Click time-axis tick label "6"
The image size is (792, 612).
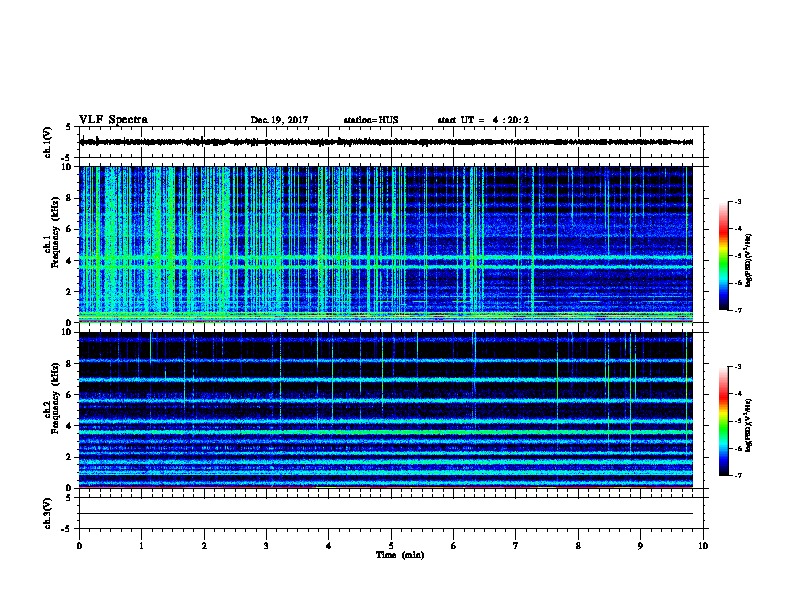coord(454,545)
